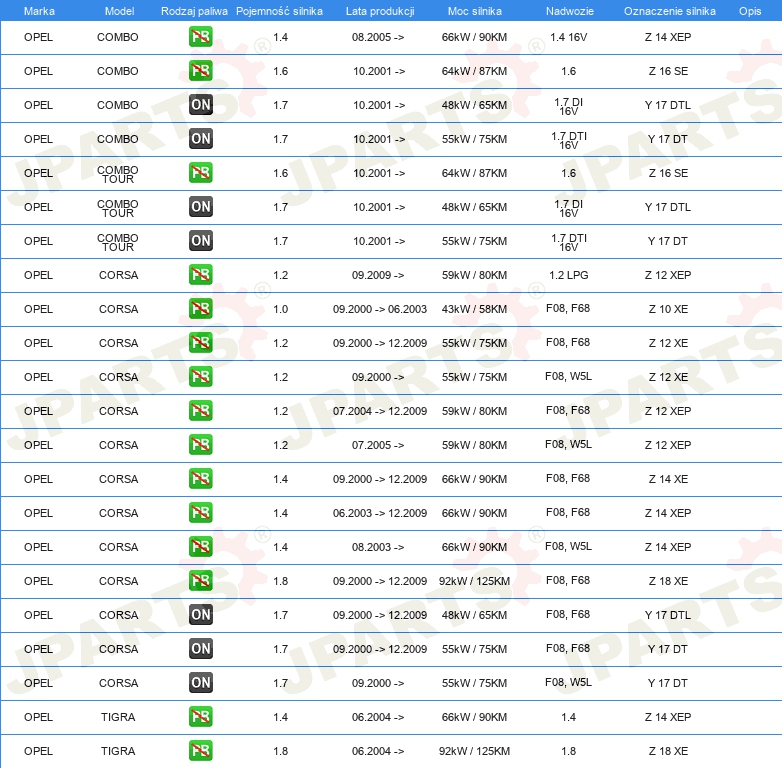
Task: Click petrol icon for Combo Tour Z 16 SE
Action: click(x=200, y=173)
